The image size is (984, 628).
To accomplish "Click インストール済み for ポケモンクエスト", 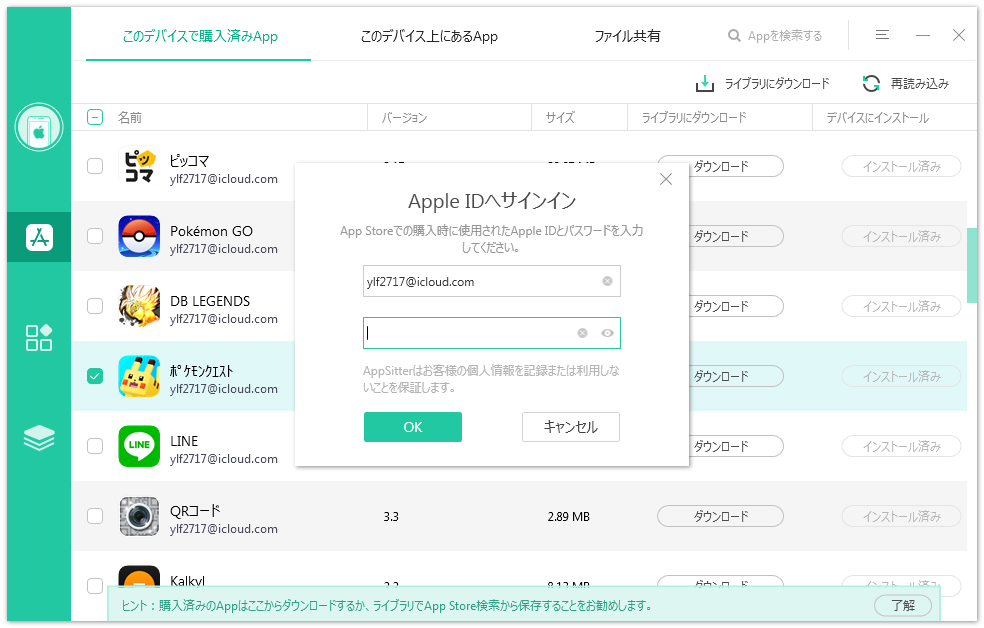I will pos(901,376).
